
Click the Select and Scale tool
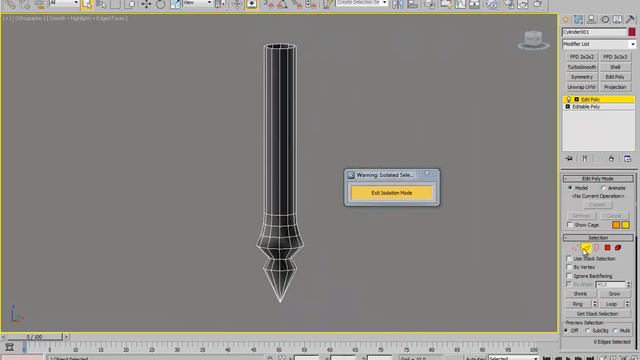click(175, 4)
